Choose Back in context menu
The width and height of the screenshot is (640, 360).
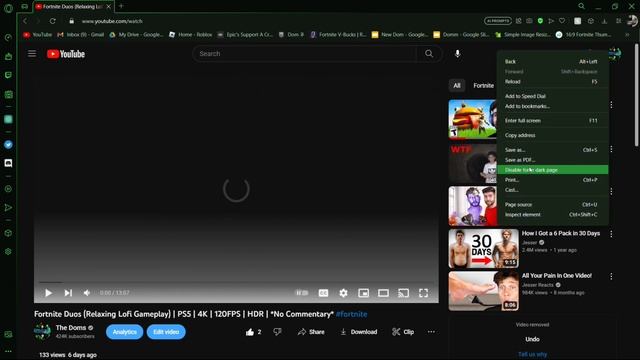pos(553,62)
